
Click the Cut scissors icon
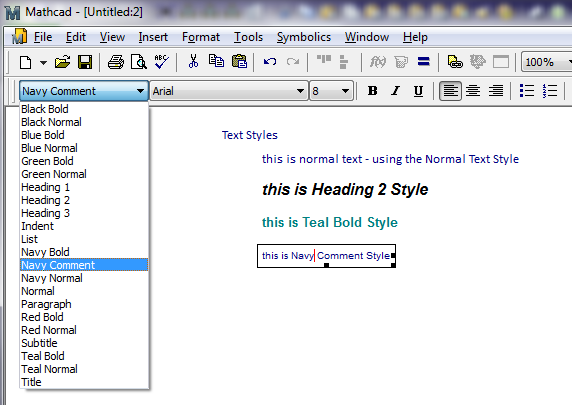click(x=193, y=62)
